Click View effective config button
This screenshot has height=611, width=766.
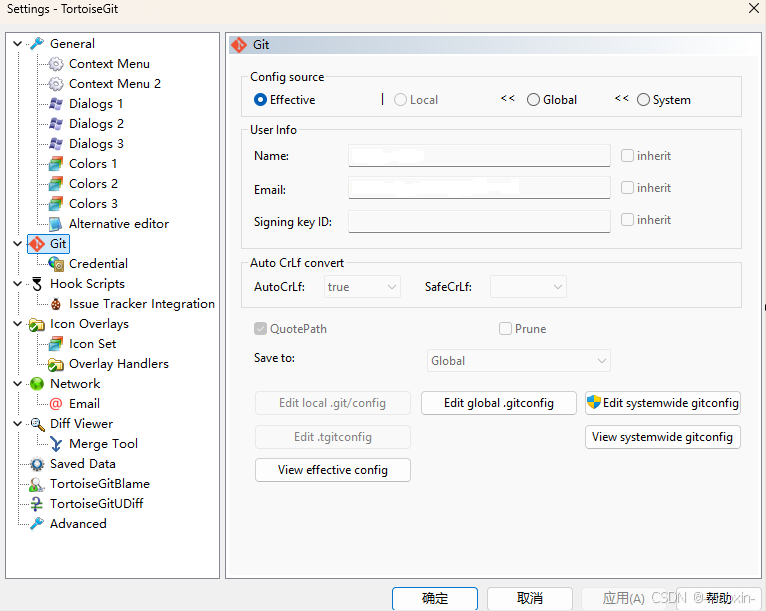coord(333,470)
